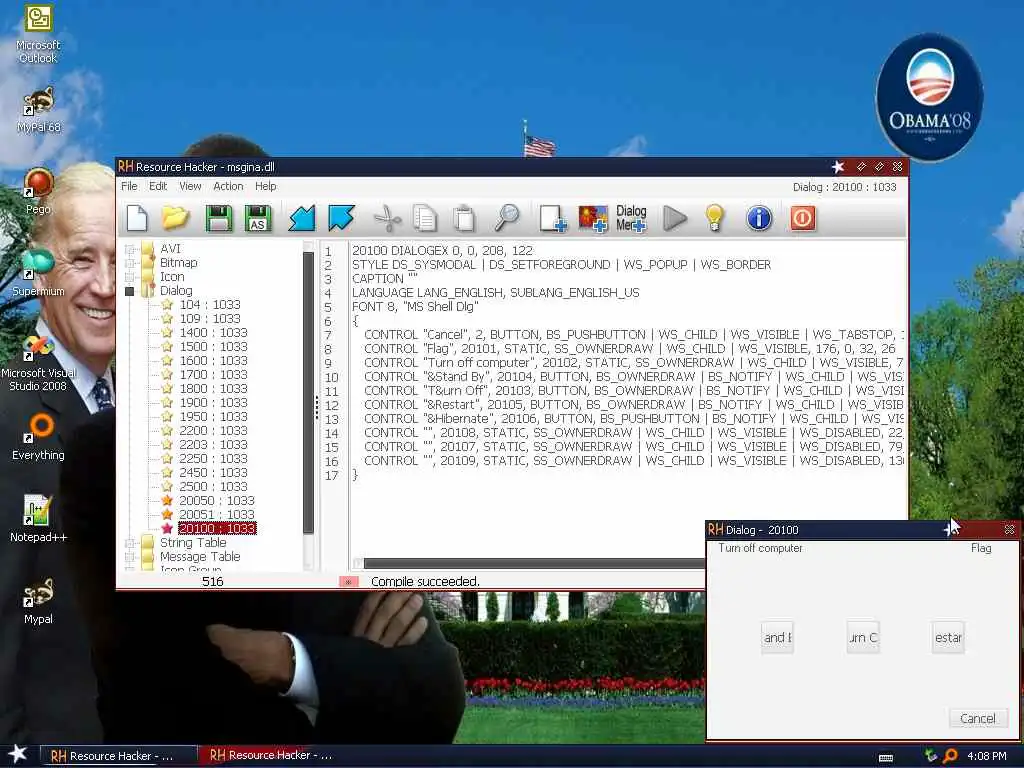The image size is (1024, 768).
Task: Click the scissors Cut icon
Action: (387, 218)
